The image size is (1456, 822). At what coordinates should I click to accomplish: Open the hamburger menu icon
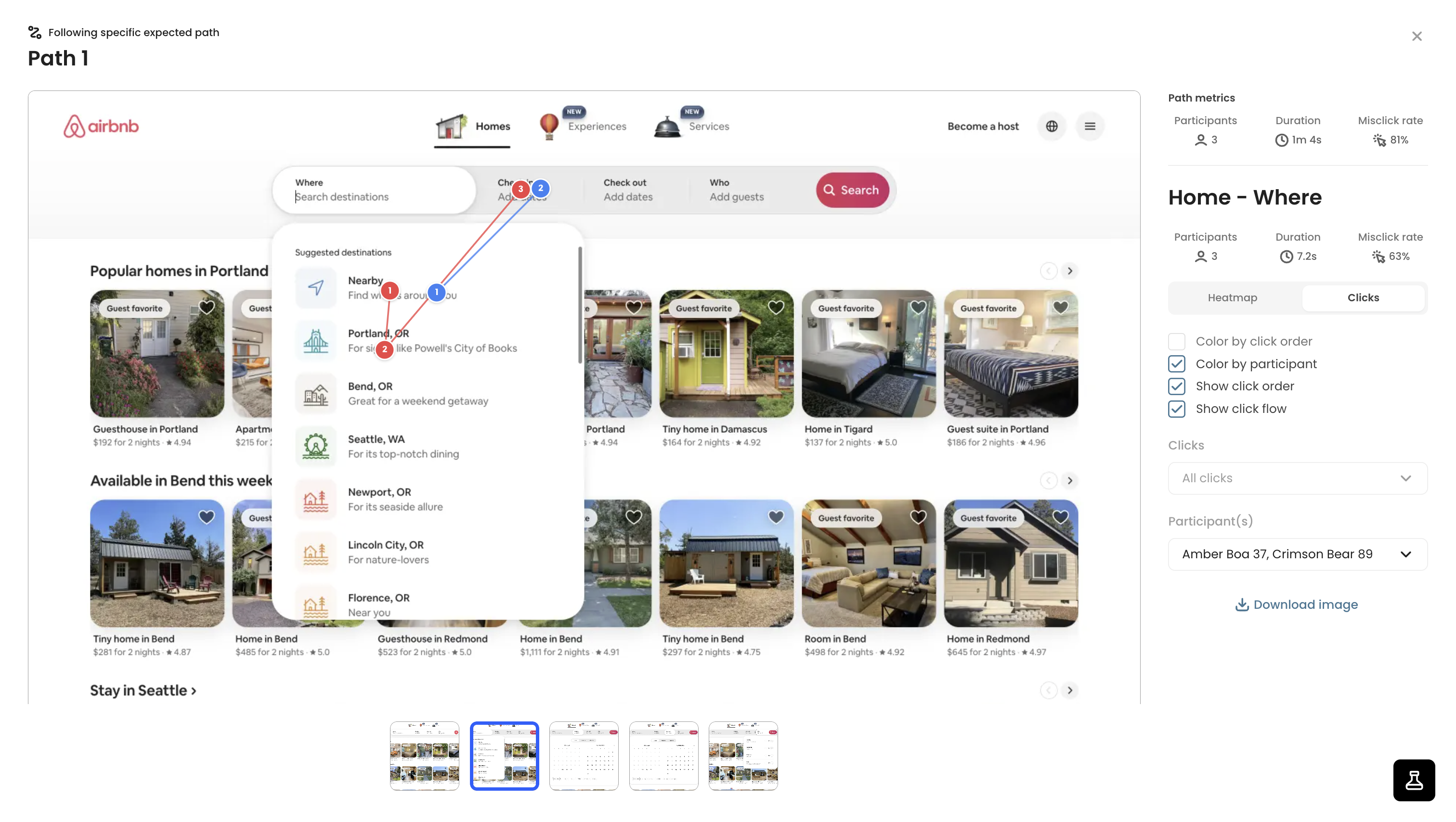pos(1090,126)
